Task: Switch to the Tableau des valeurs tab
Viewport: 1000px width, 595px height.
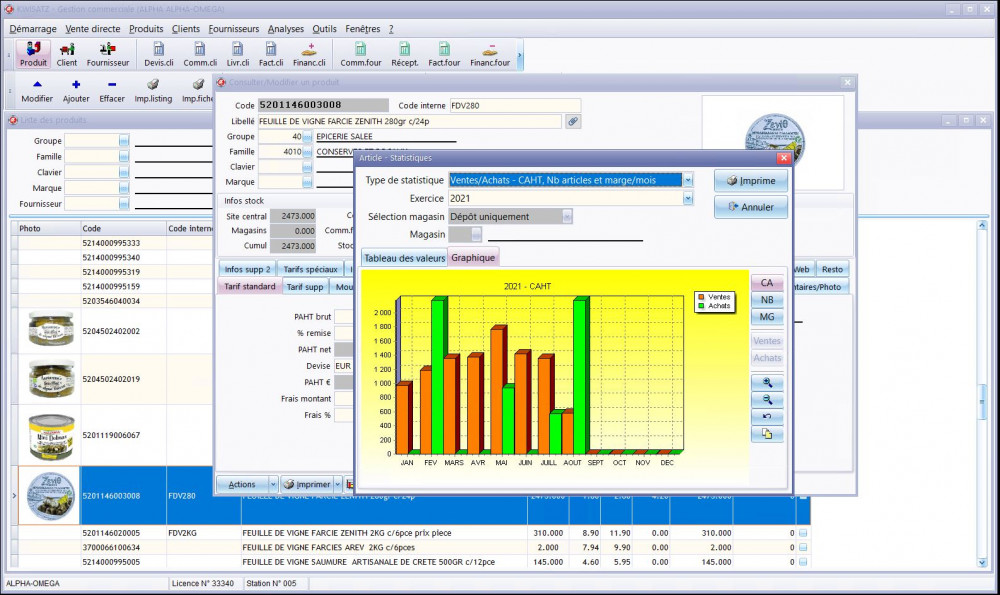Action: coord(404,257)
